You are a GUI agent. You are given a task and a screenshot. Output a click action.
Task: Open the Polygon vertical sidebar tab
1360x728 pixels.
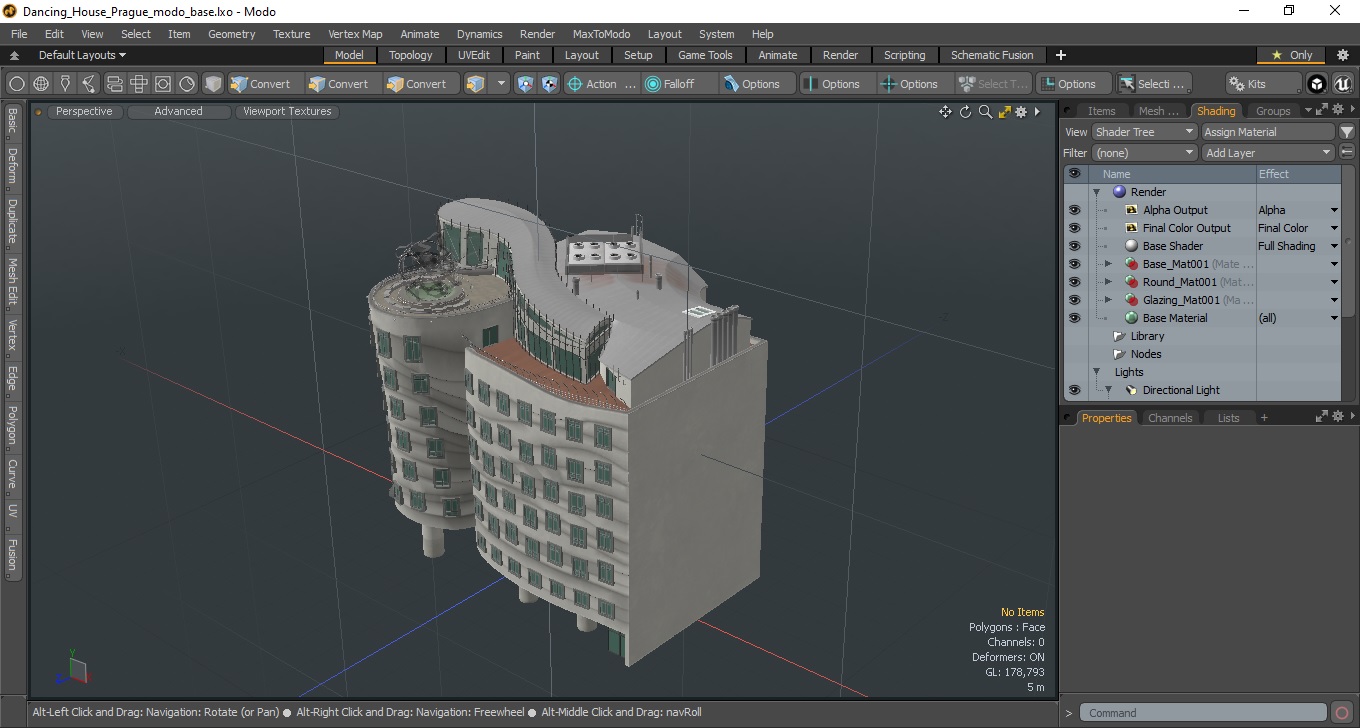point(12,426)
